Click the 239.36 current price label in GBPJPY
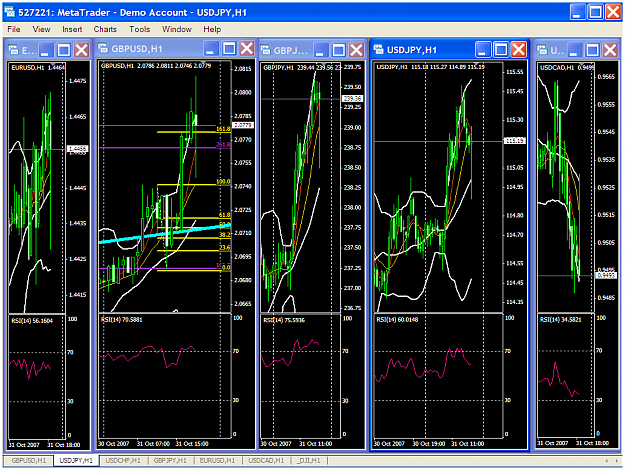 (352, 98)
